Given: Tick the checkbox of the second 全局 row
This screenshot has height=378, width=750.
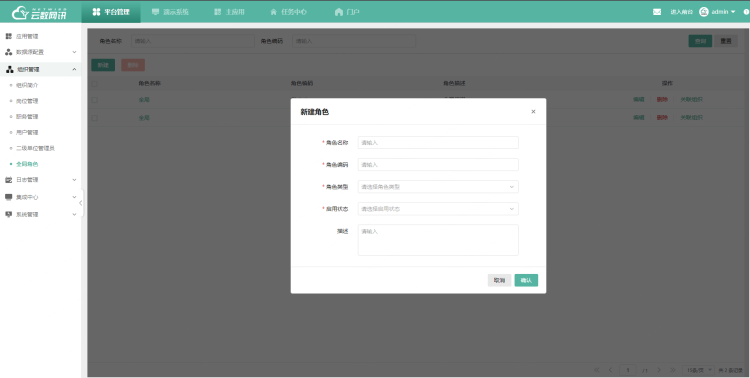Looking at the screenshot, I should pyautogui.click(x=95, y=118).
